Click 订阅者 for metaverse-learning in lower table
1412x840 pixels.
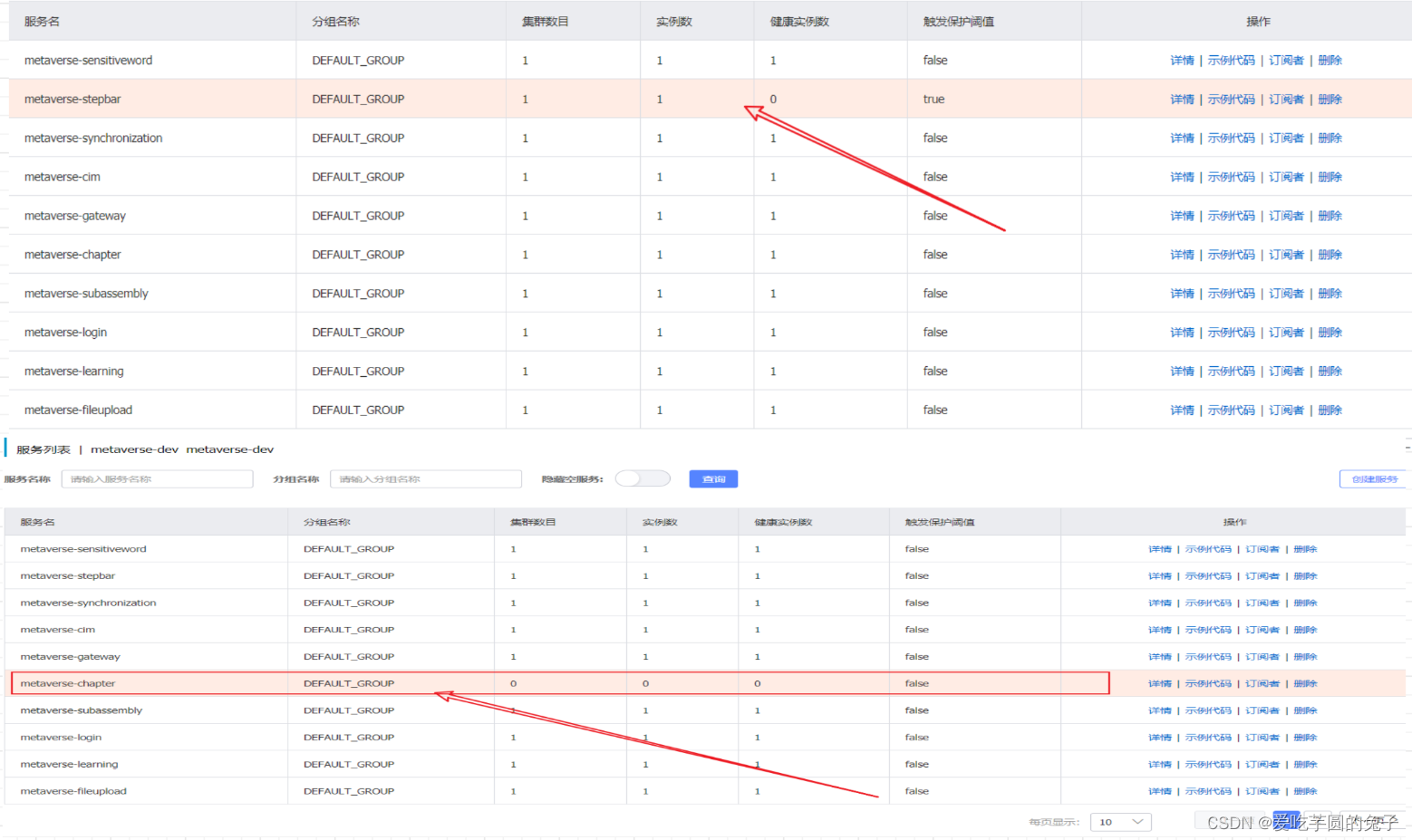click(x=1262, y=764)
